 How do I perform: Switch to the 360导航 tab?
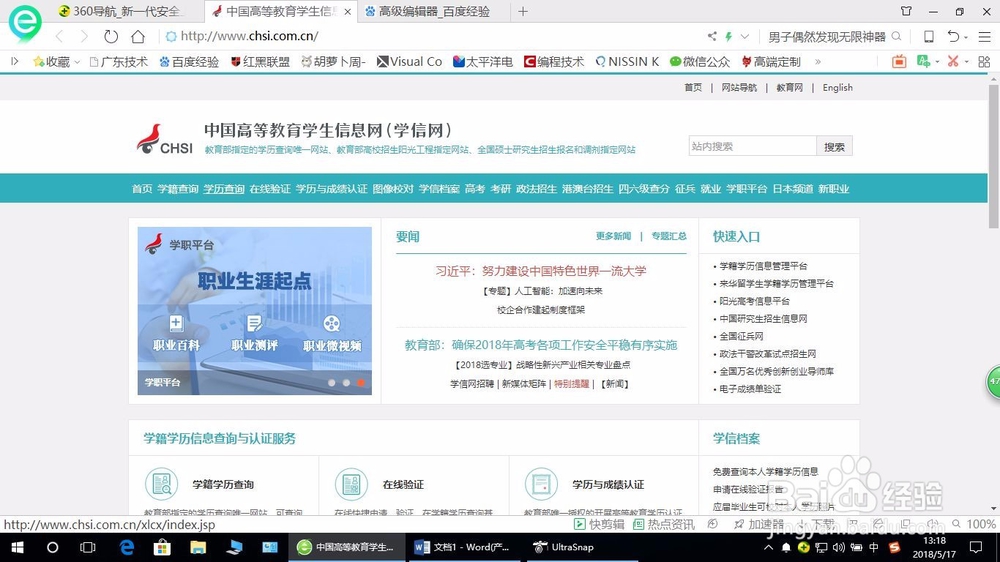[x=120, y=11]
